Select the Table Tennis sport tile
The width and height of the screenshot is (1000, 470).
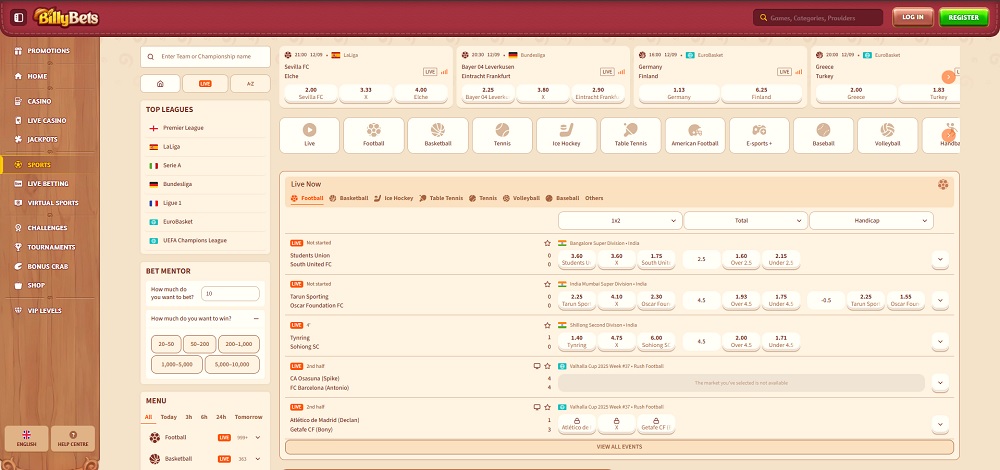pos(631,135)
